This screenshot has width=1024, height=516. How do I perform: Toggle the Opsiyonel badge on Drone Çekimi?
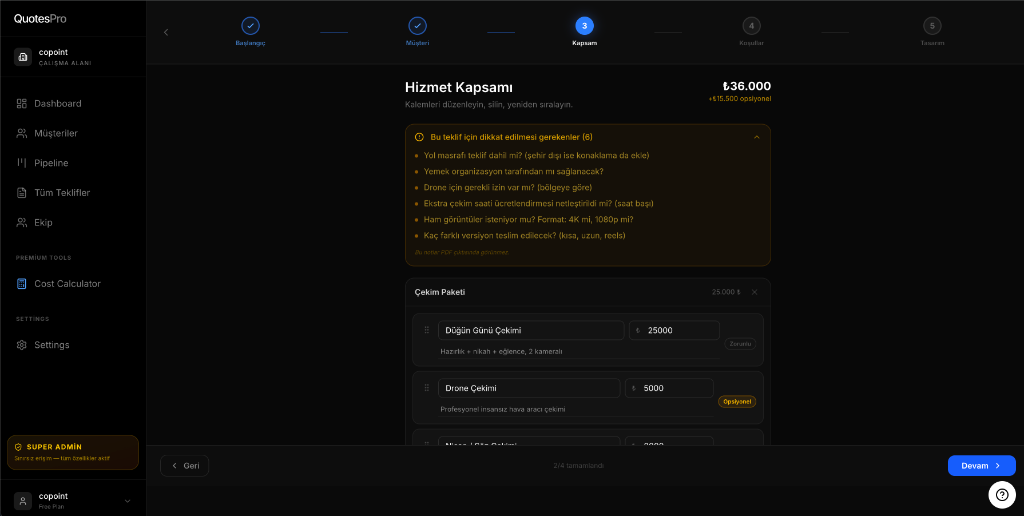(737, 402)
